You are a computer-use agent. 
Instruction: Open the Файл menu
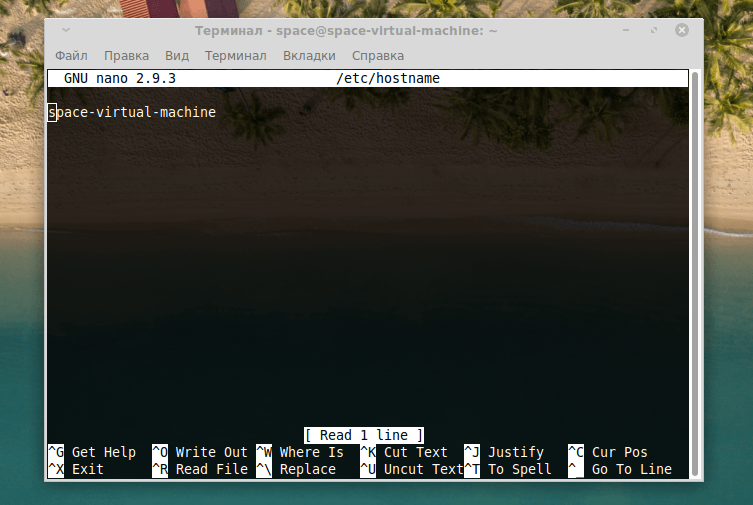(x=71, y=56)
